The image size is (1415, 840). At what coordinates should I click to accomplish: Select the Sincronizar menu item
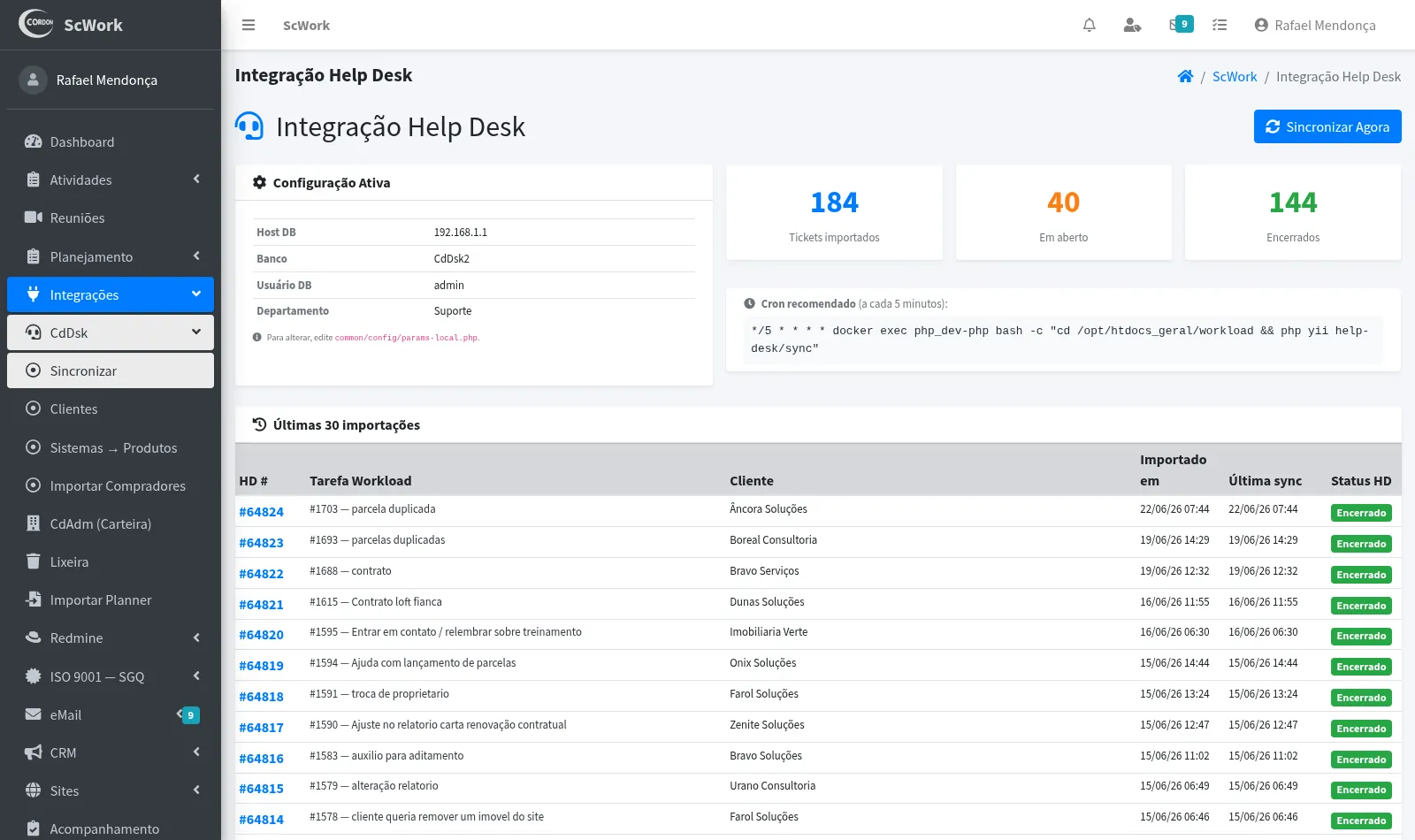(111, 370)
